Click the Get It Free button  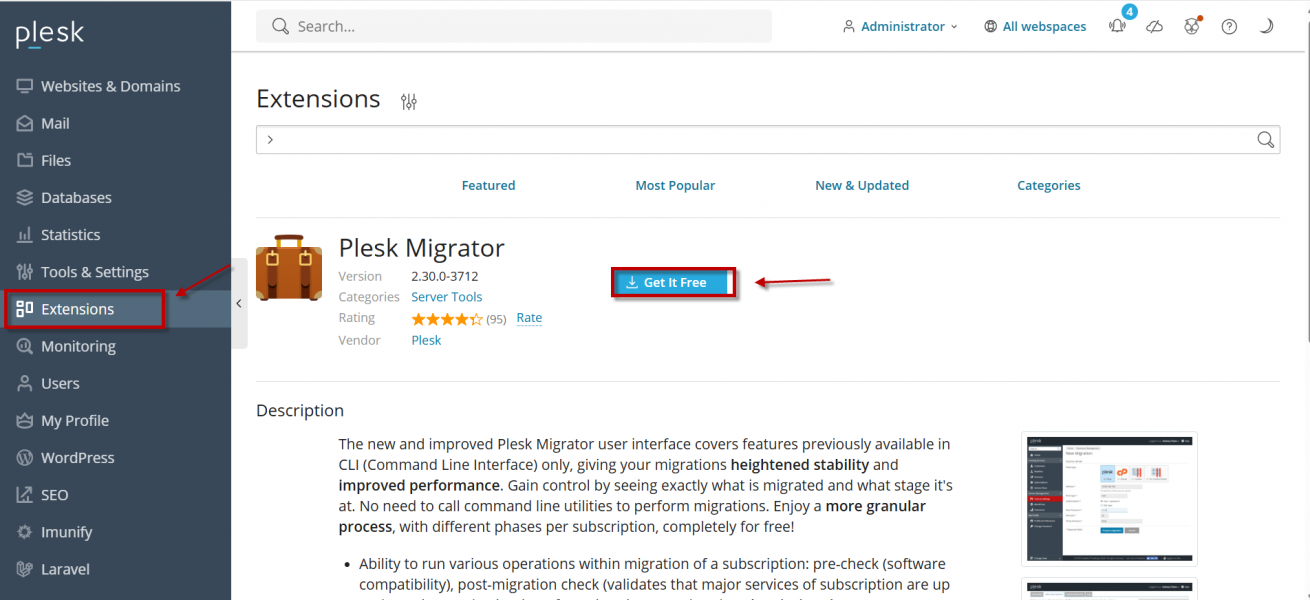point(674,283)
